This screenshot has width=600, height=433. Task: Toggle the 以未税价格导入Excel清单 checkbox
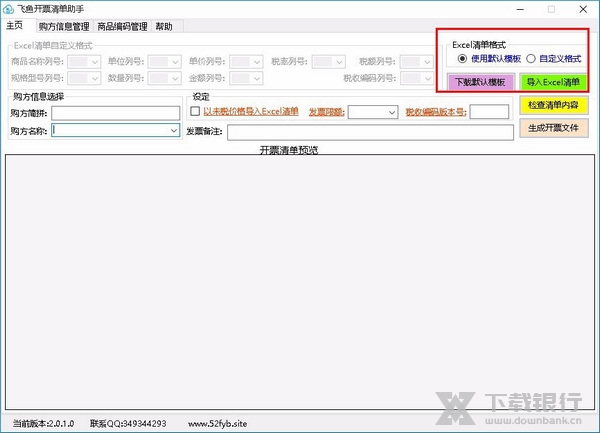point(195,111)
